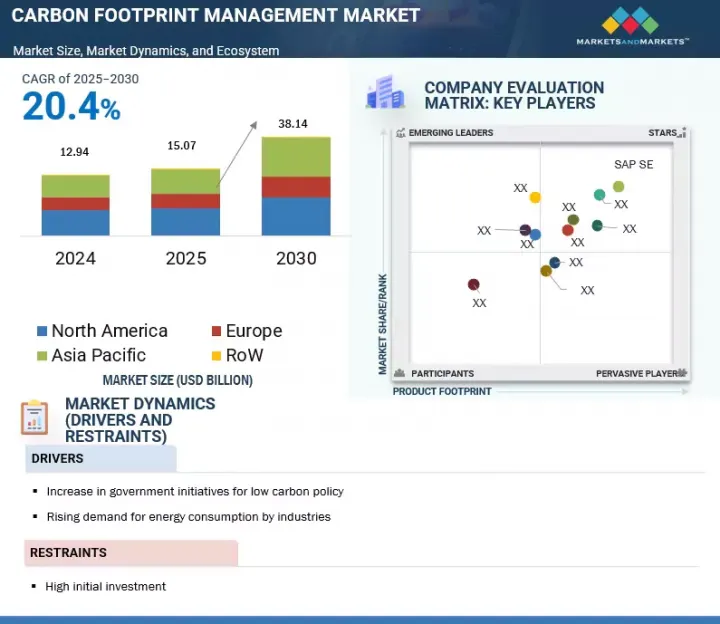Select the SAP SE light green dot

[618, 187]
